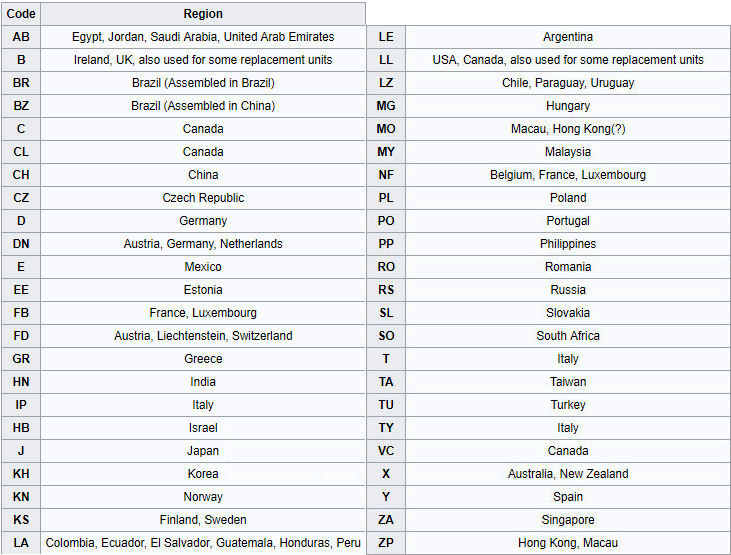This screenshot has height=555, width=731.
Task: Select the NF code cell
Action: [386, 175]
